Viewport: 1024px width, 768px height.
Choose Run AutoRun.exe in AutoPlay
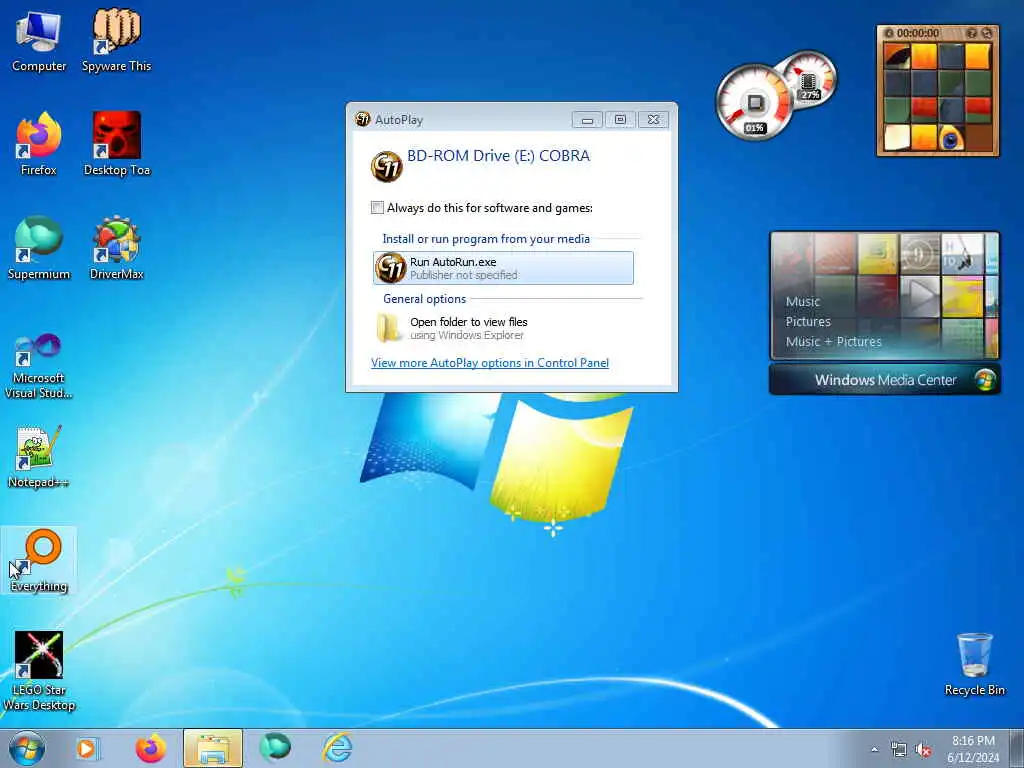tap(503, 268)
